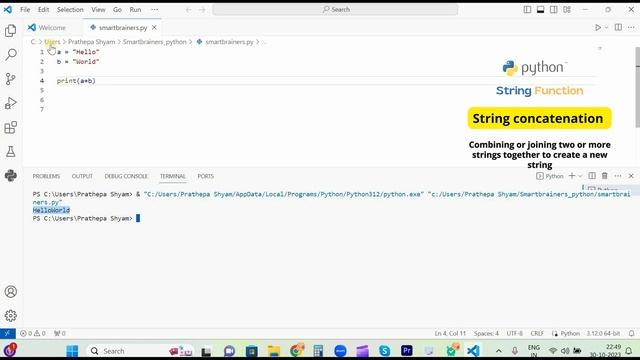Click Smartbrainers_python breadcrumb folder
Viewport: 640px width, 360px height.
[x=155, y=42]
